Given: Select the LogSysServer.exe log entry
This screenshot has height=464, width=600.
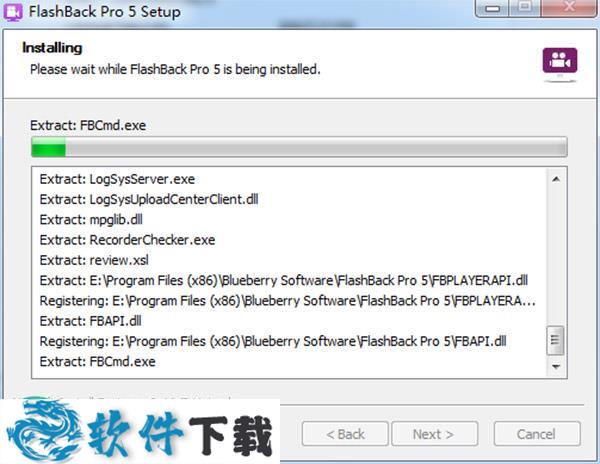Looking at the screenshot, I should tap(117, 179).
